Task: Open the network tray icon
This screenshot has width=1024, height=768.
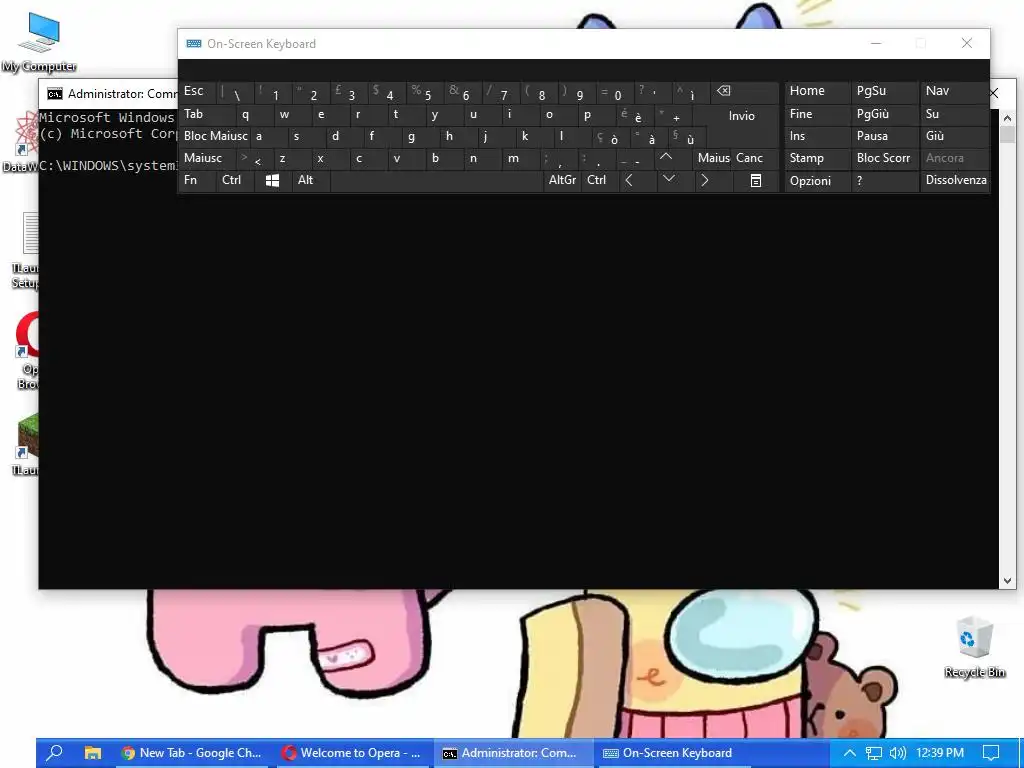Action: pyautogui.click(x=873, y=753)
